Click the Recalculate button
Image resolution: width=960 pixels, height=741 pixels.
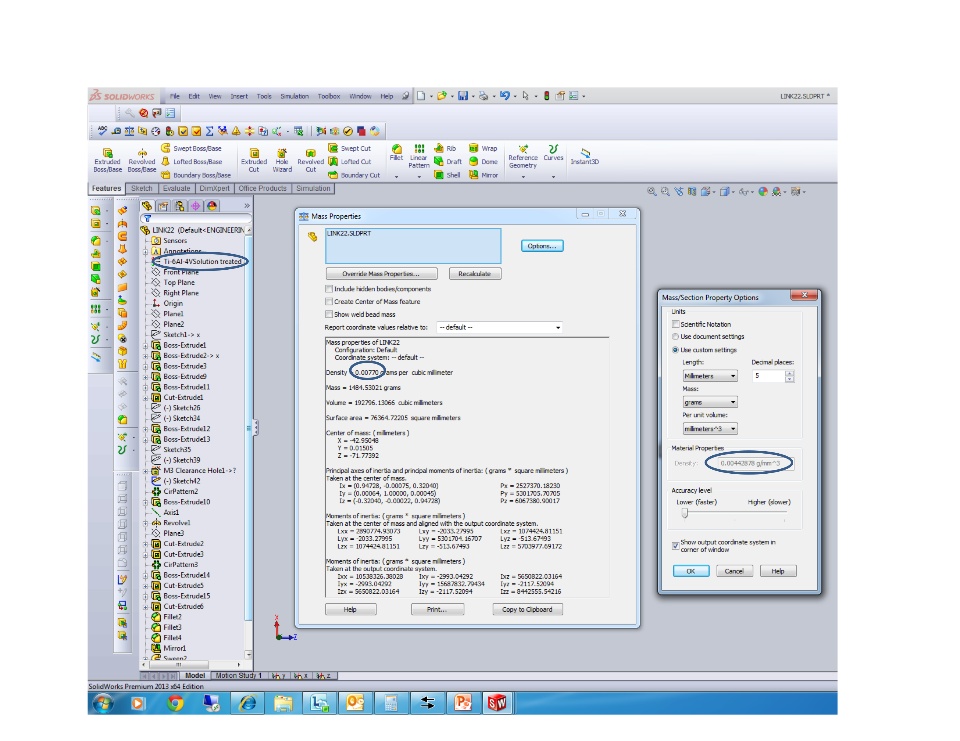click(x=474, y=274)
